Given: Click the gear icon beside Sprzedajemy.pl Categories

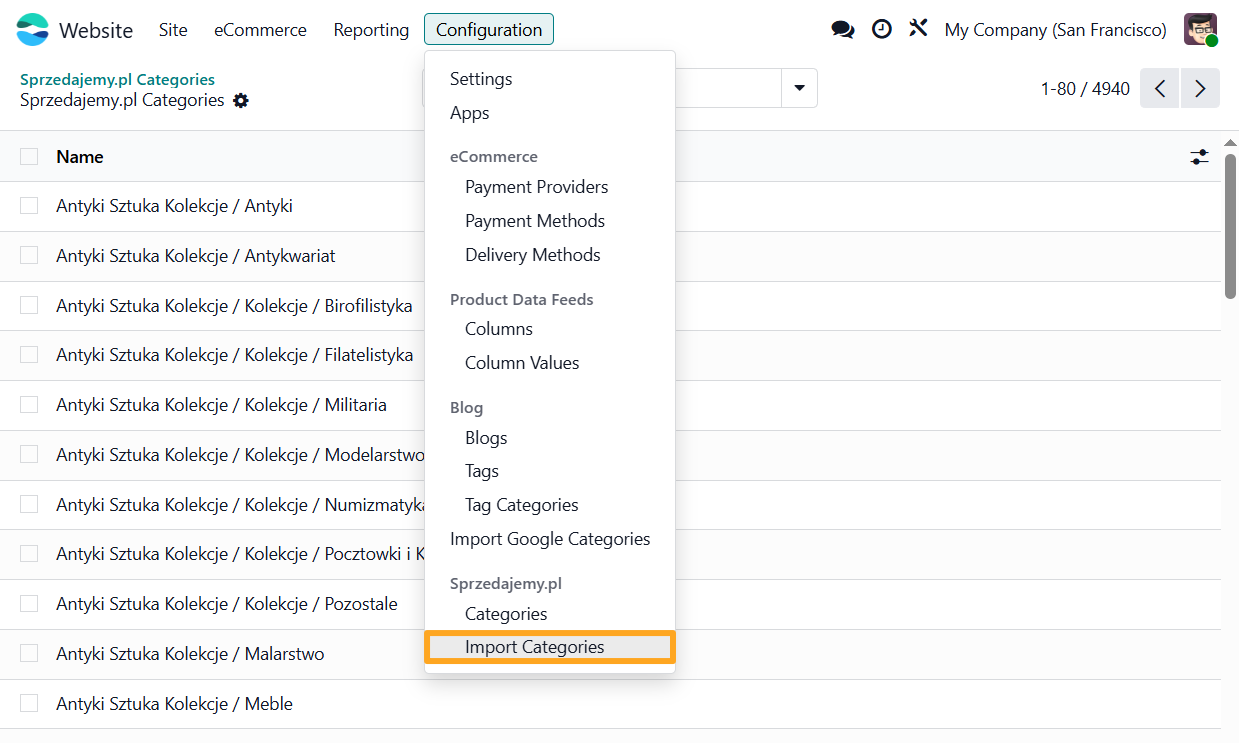Looking at the screenshot, I should [x=241, y=101].
